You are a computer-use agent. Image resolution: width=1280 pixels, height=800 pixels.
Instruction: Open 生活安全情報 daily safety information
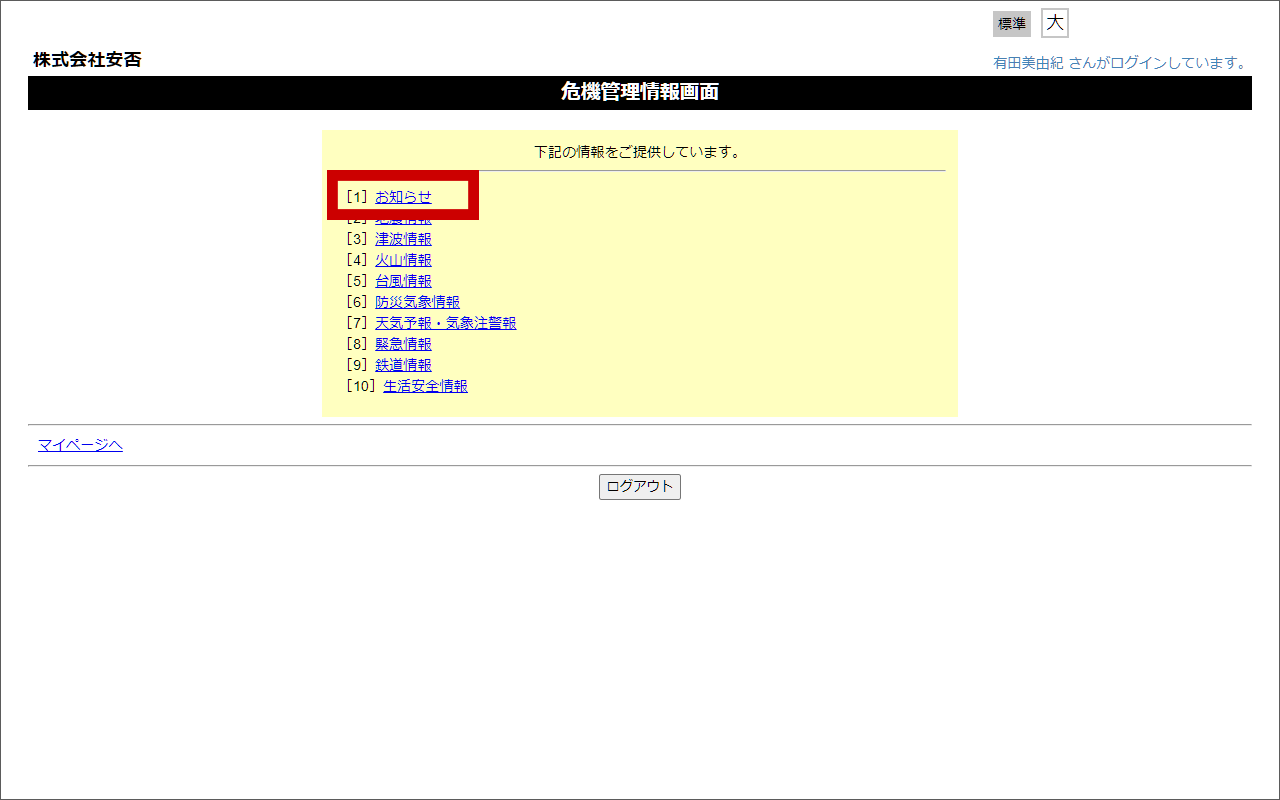(425, 385)
